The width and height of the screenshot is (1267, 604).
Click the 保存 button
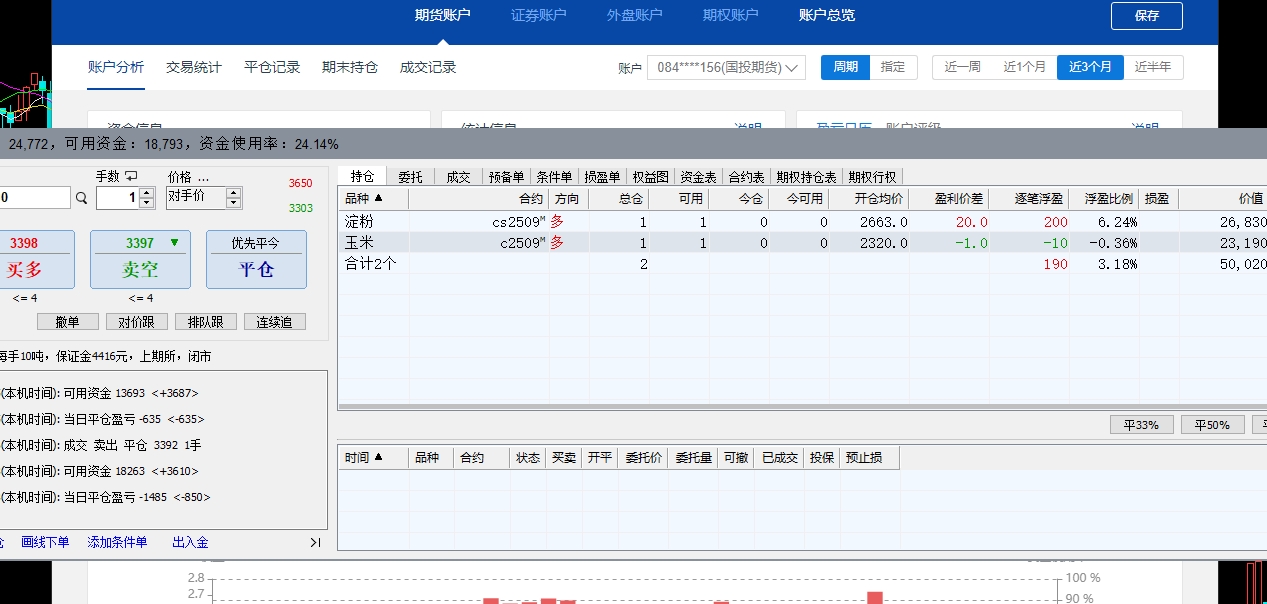1146,16
